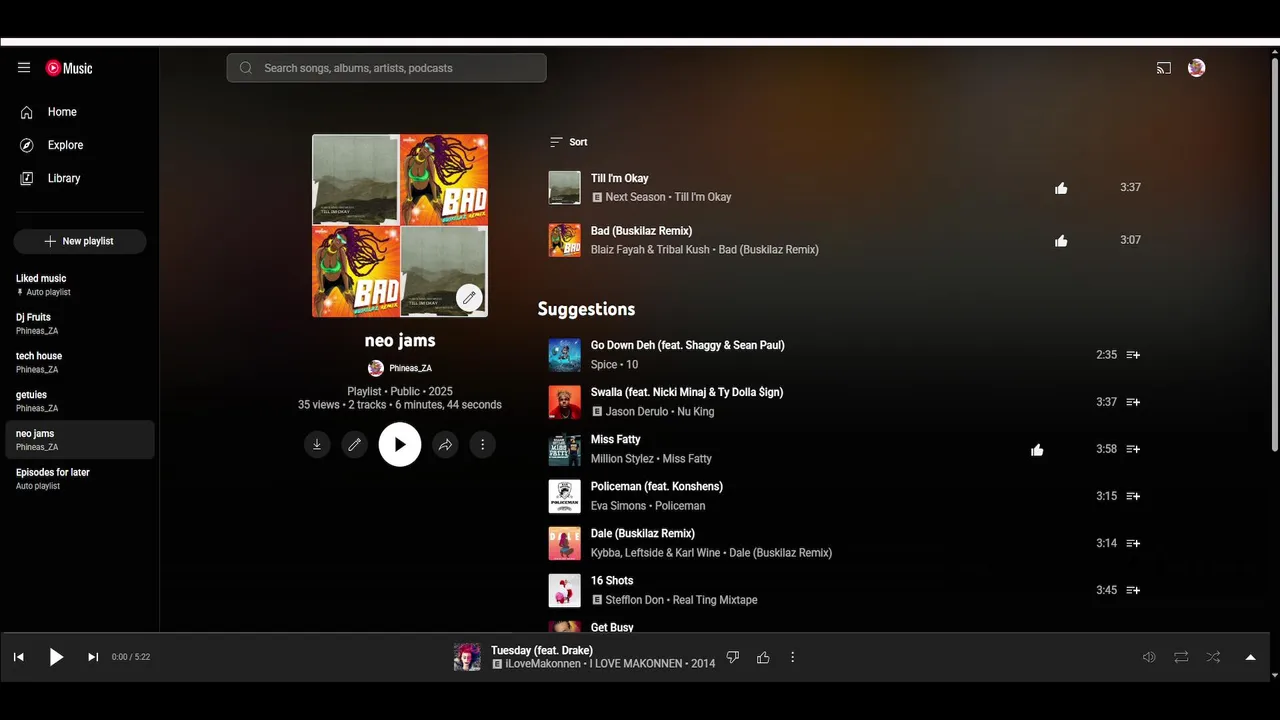Play Go Down Deh suggestion thumbnail
Viewport: 1280px width, 720px height.
(x=564, y=355)
